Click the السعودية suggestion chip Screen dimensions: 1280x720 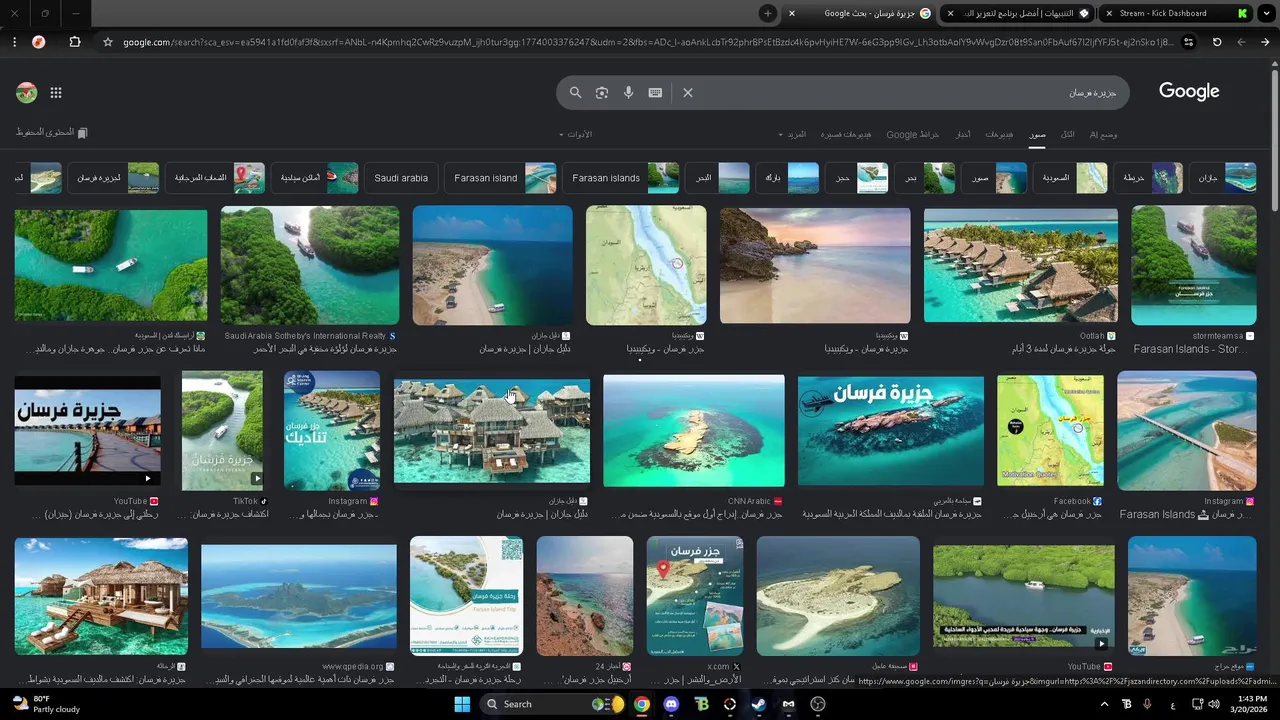click(1070, 178)
